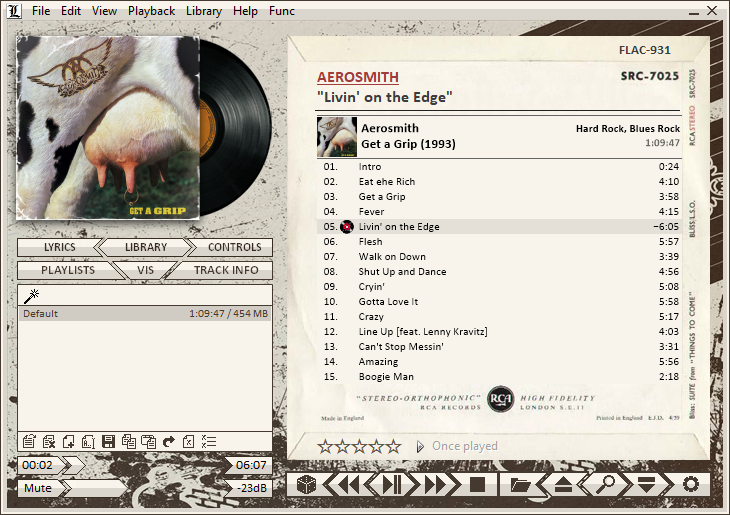Click the large album cover art
Viewport: 730px width, 515px height.
(x=108, y=128)
